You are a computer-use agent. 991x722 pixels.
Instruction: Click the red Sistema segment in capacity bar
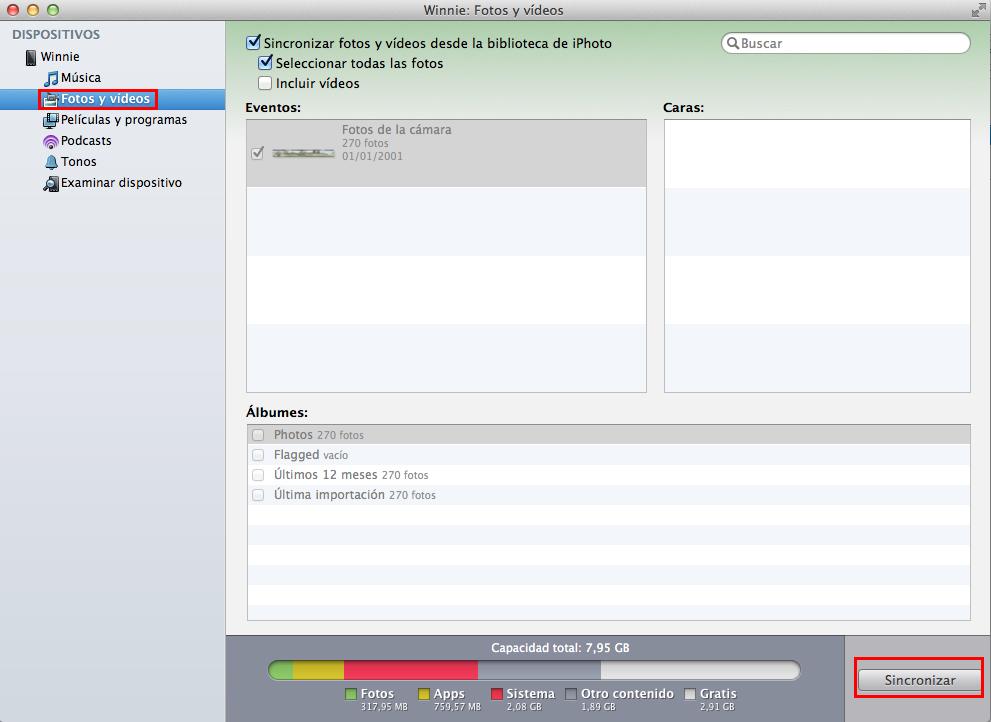[x=410, y=670]
